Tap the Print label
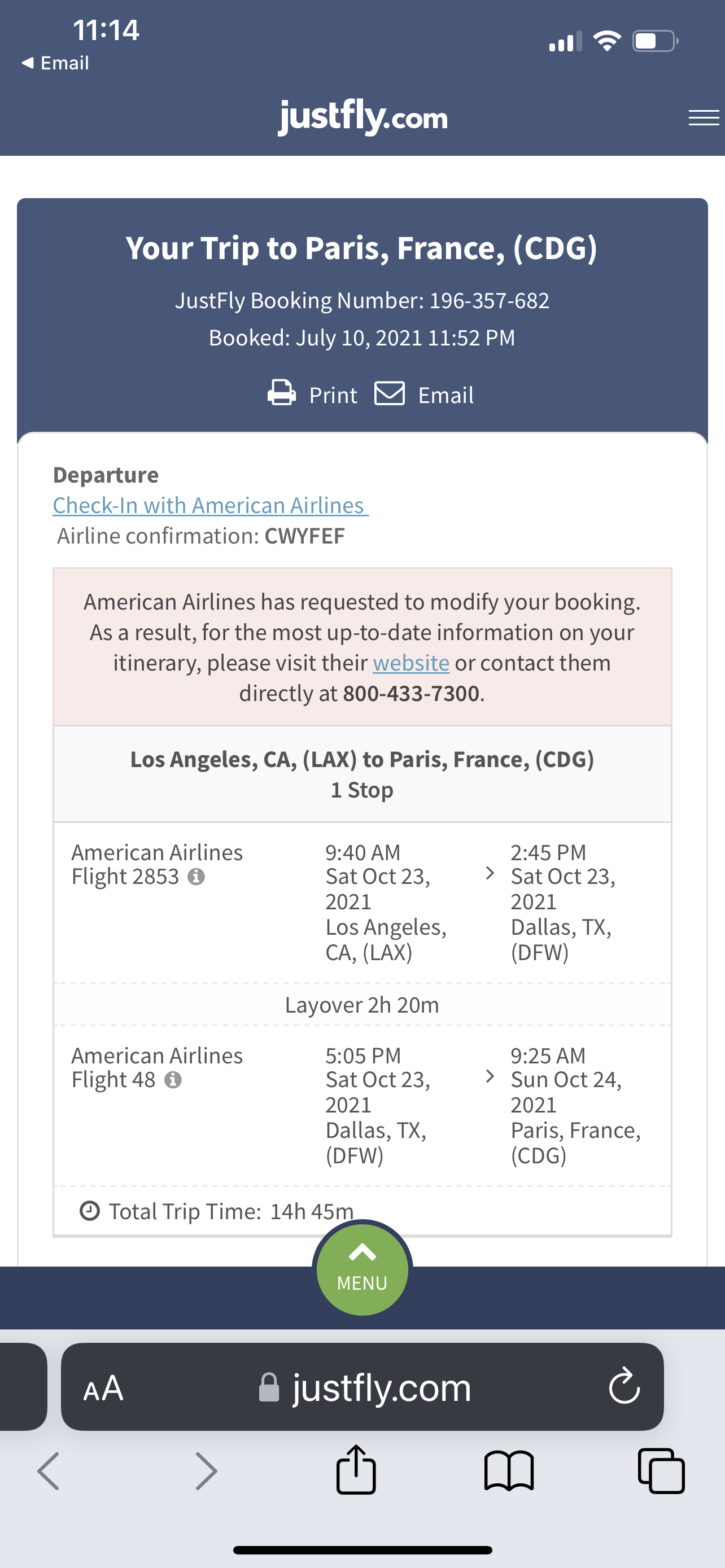Image resolution: width=725 pixels, height=1568 pixels. pos(333,396)
